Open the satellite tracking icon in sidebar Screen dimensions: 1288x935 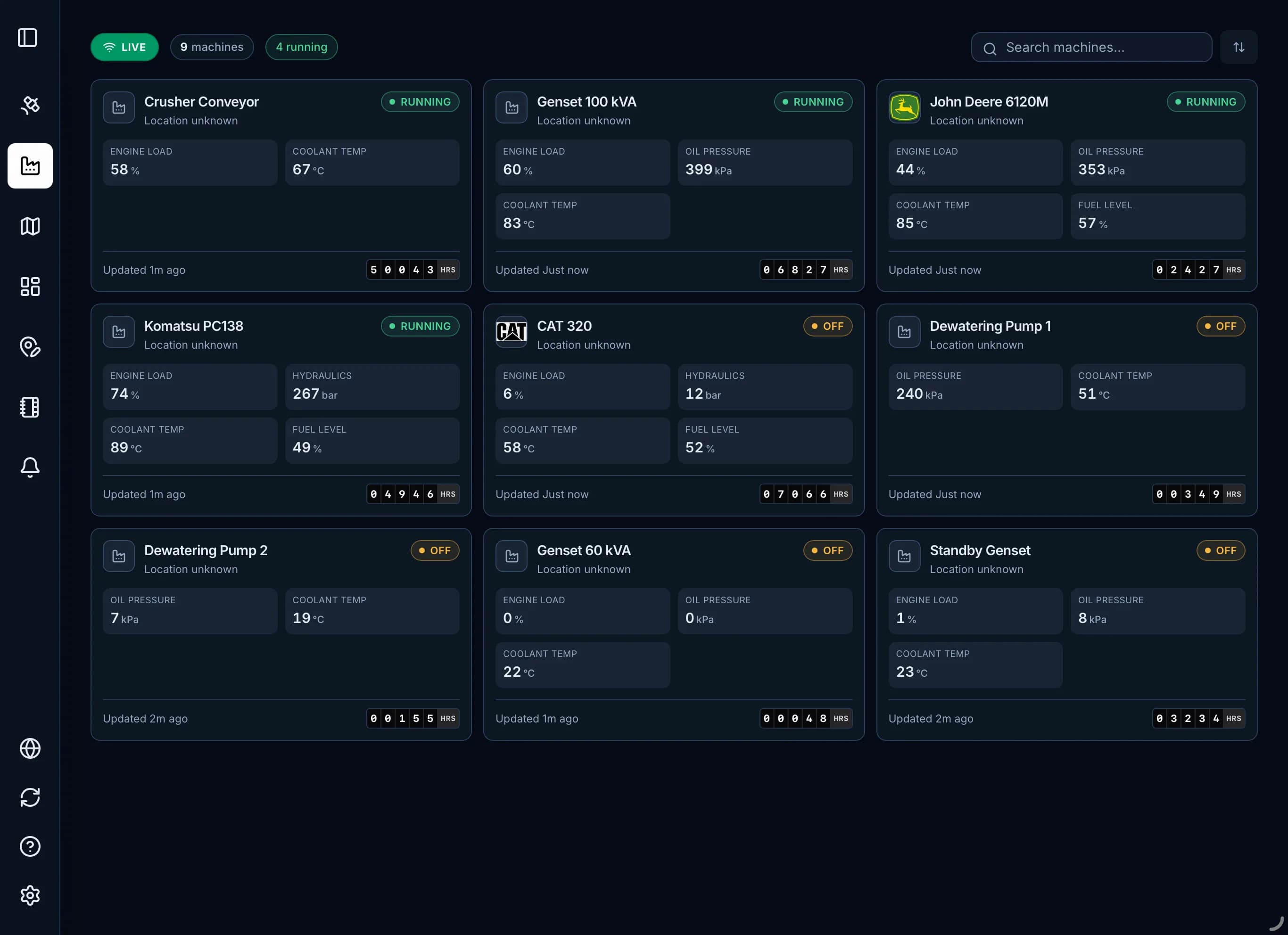pyautogui.click(x=30, y=105)
